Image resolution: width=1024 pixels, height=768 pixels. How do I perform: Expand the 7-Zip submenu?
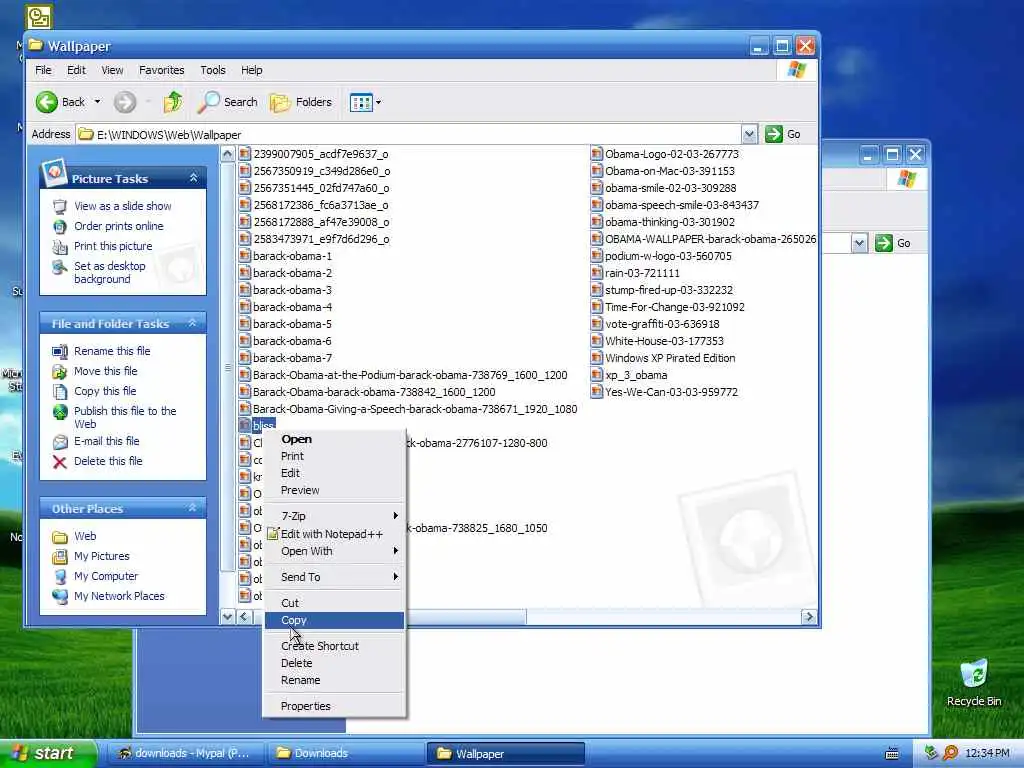[x=334, y=516]
